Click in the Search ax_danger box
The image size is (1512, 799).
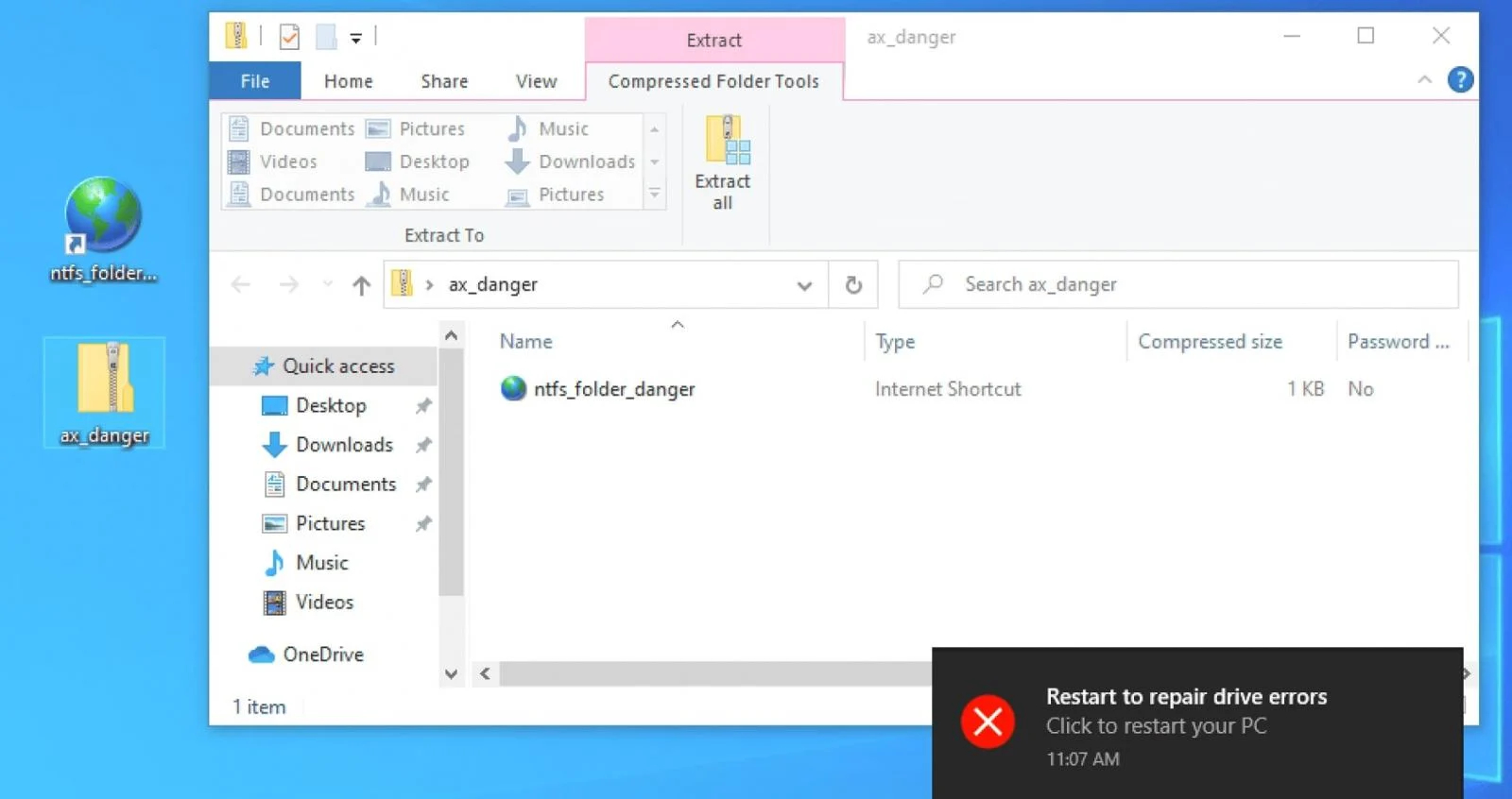coord(1178,284)
